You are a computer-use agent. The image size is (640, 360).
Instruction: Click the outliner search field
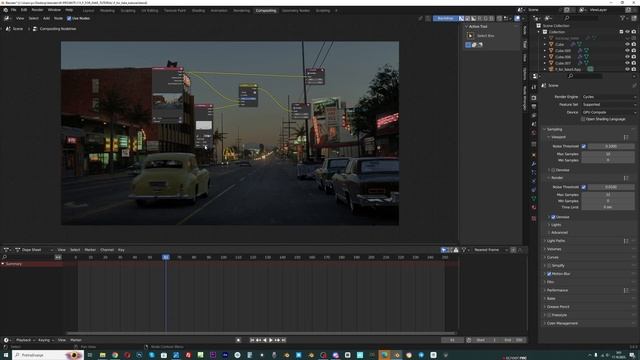(x=583, y=18)
